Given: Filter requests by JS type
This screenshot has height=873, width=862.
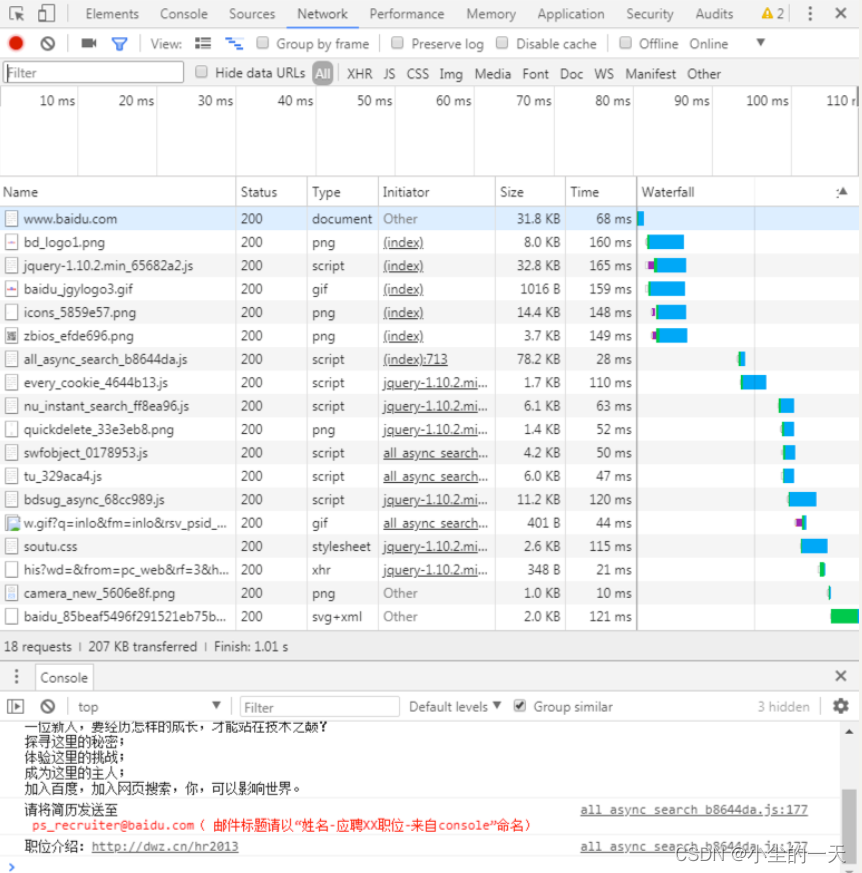Looking at the screenshot, I should [389, 73].
